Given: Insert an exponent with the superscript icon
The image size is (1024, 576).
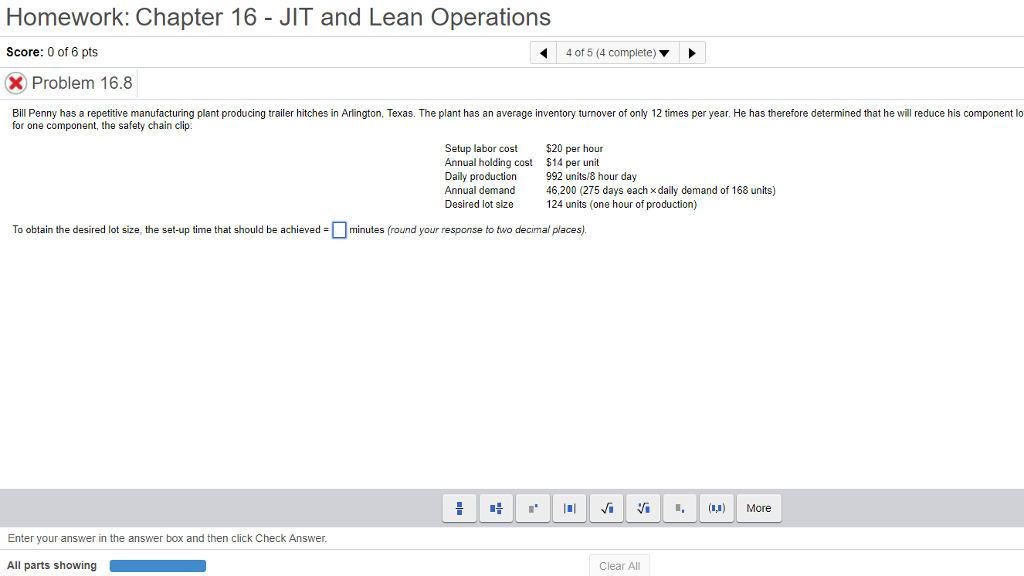Looking at the screenshot, I should [x=532, y=508].
